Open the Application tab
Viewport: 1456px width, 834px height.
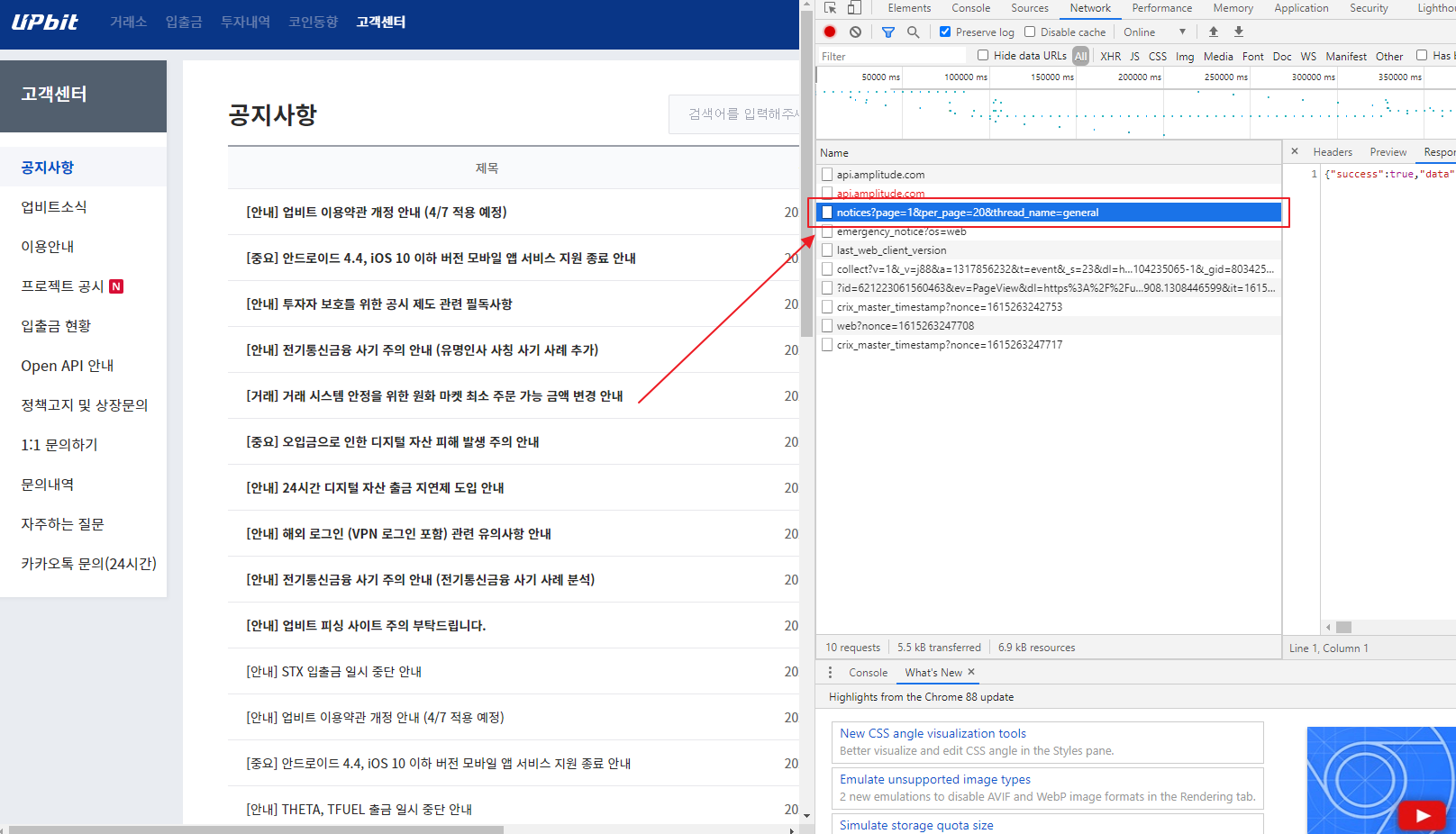(1301, 8)
